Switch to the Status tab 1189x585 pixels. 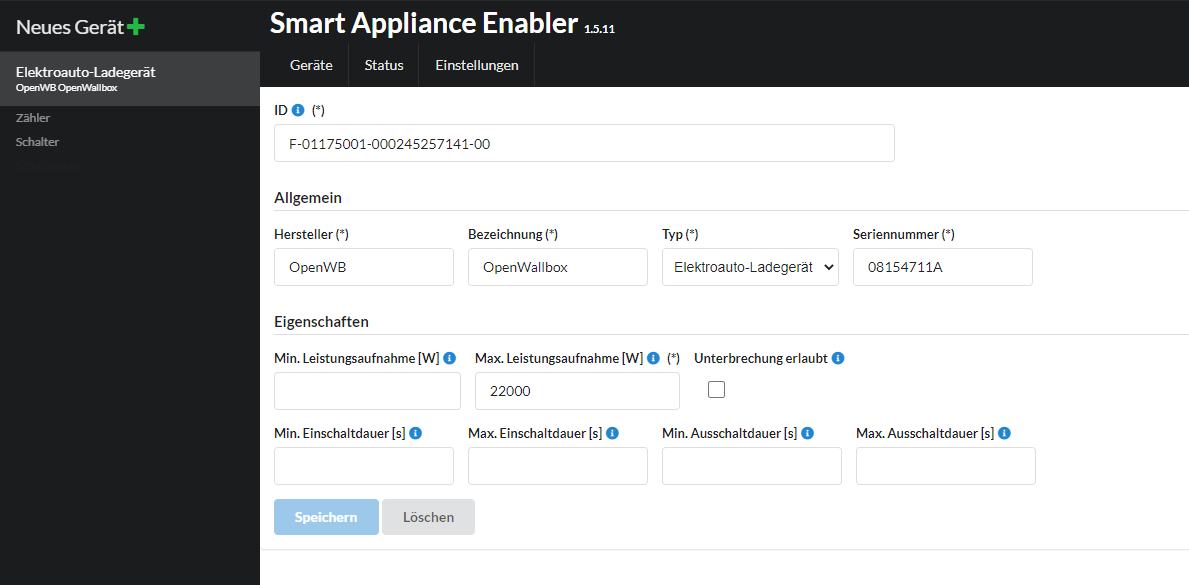coord(384,65)
